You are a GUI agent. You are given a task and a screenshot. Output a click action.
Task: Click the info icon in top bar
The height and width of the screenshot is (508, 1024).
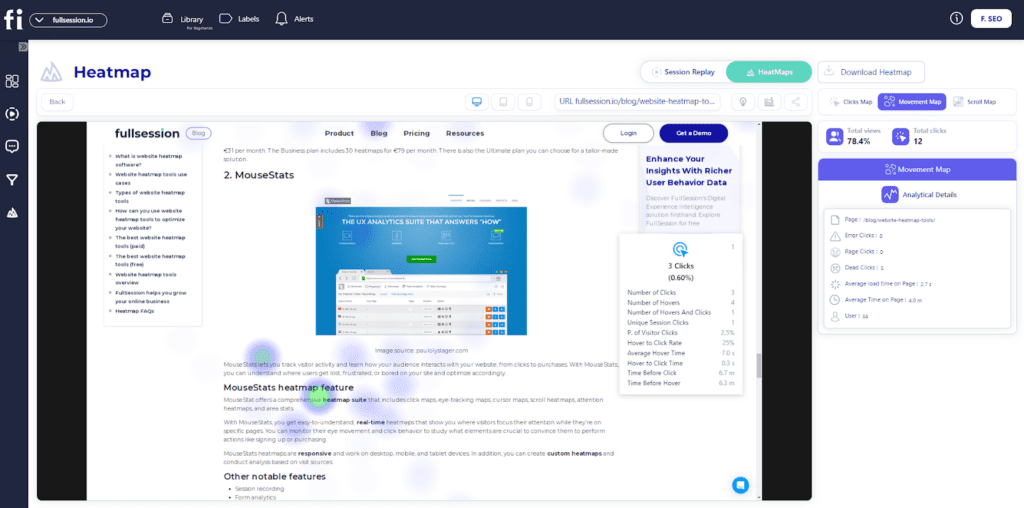pyautogui.click(x=955, y=19)
